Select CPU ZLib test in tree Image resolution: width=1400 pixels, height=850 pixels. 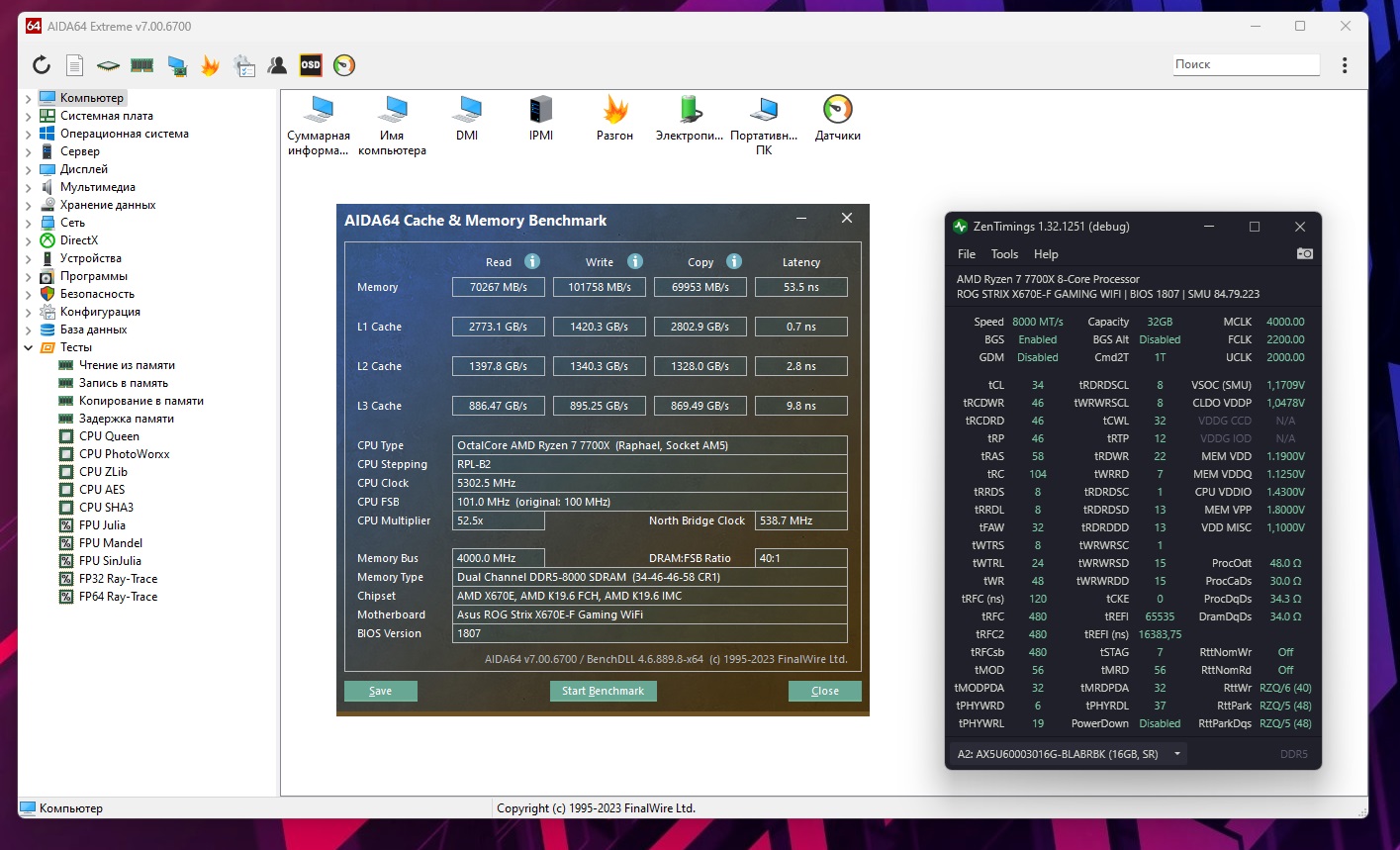point(103,472)
